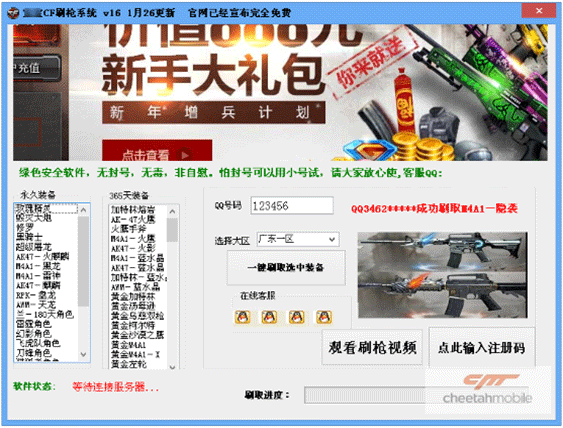Click the 点击查看 red banner button

(157, 150)
